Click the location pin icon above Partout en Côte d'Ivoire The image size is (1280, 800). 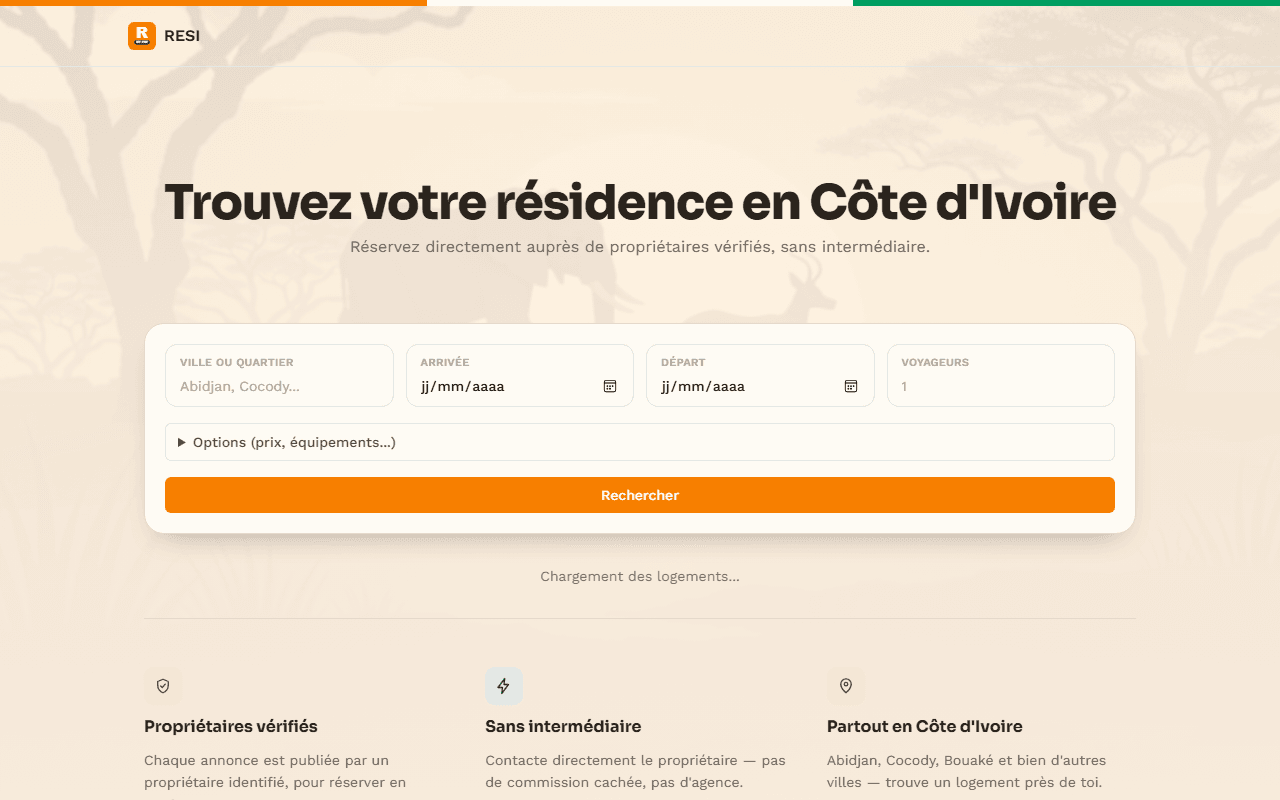pyautogui.click(x=845, y=686)
